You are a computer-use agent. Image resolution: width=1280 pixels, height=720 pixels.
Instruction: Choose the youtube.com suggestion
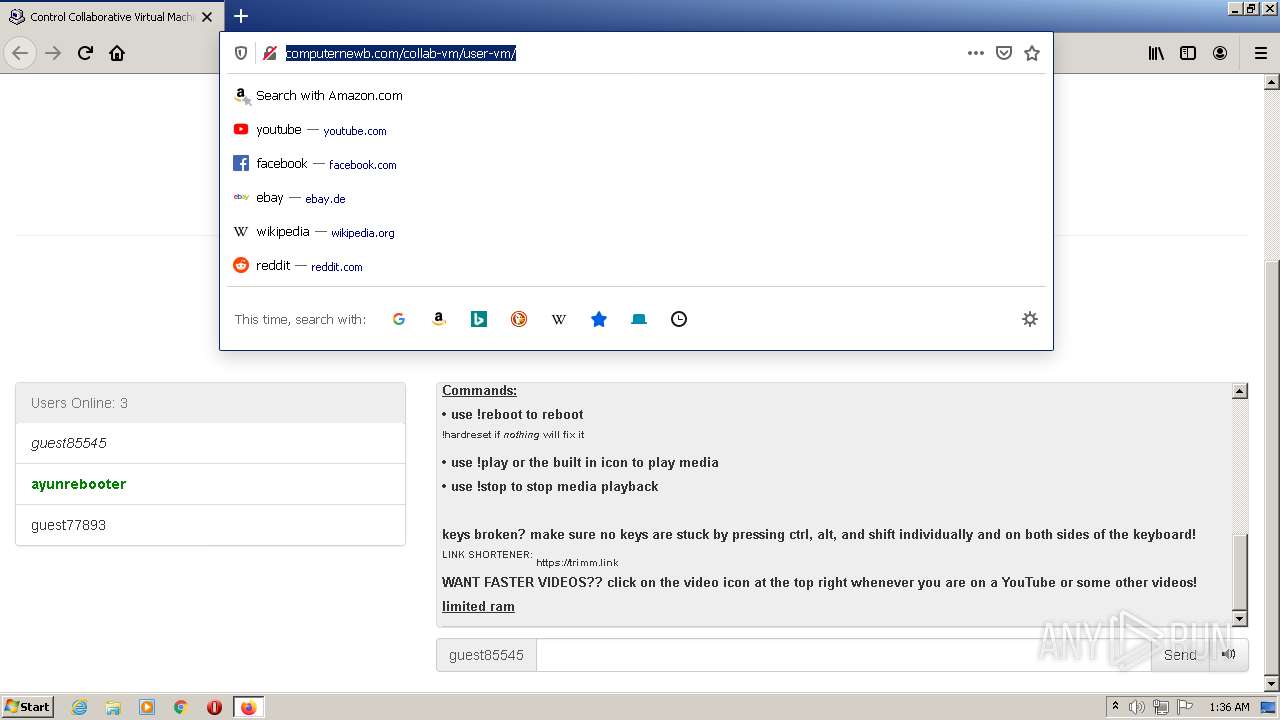point(636,130)
